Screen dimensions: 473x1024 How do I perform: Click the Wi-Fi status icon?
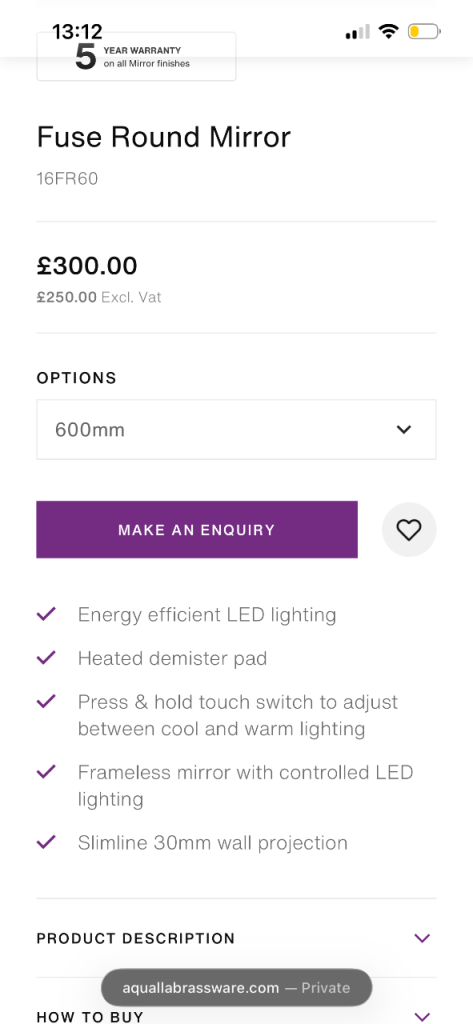point(389,31)
